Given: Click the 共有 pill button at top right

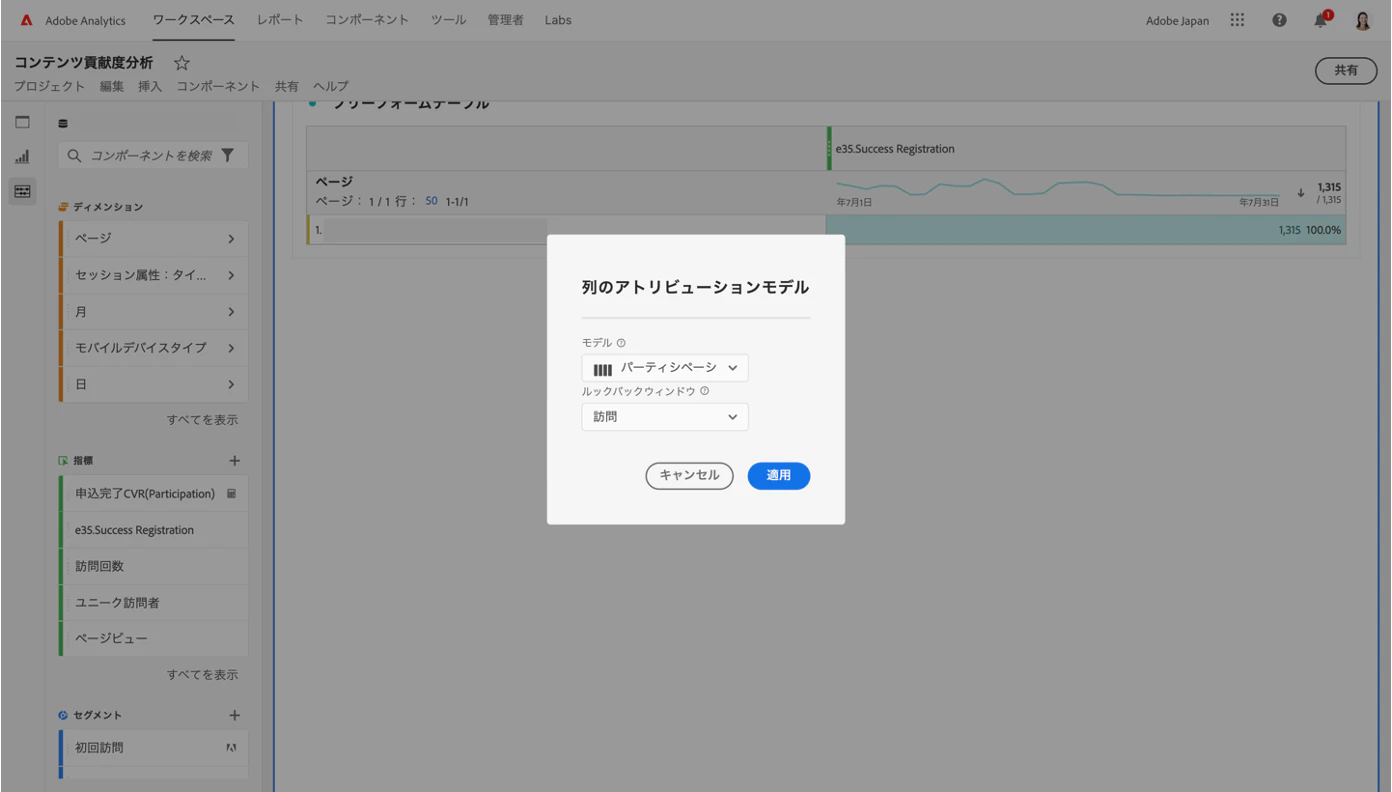Looking at the screenshot, I should point(1346,71).
